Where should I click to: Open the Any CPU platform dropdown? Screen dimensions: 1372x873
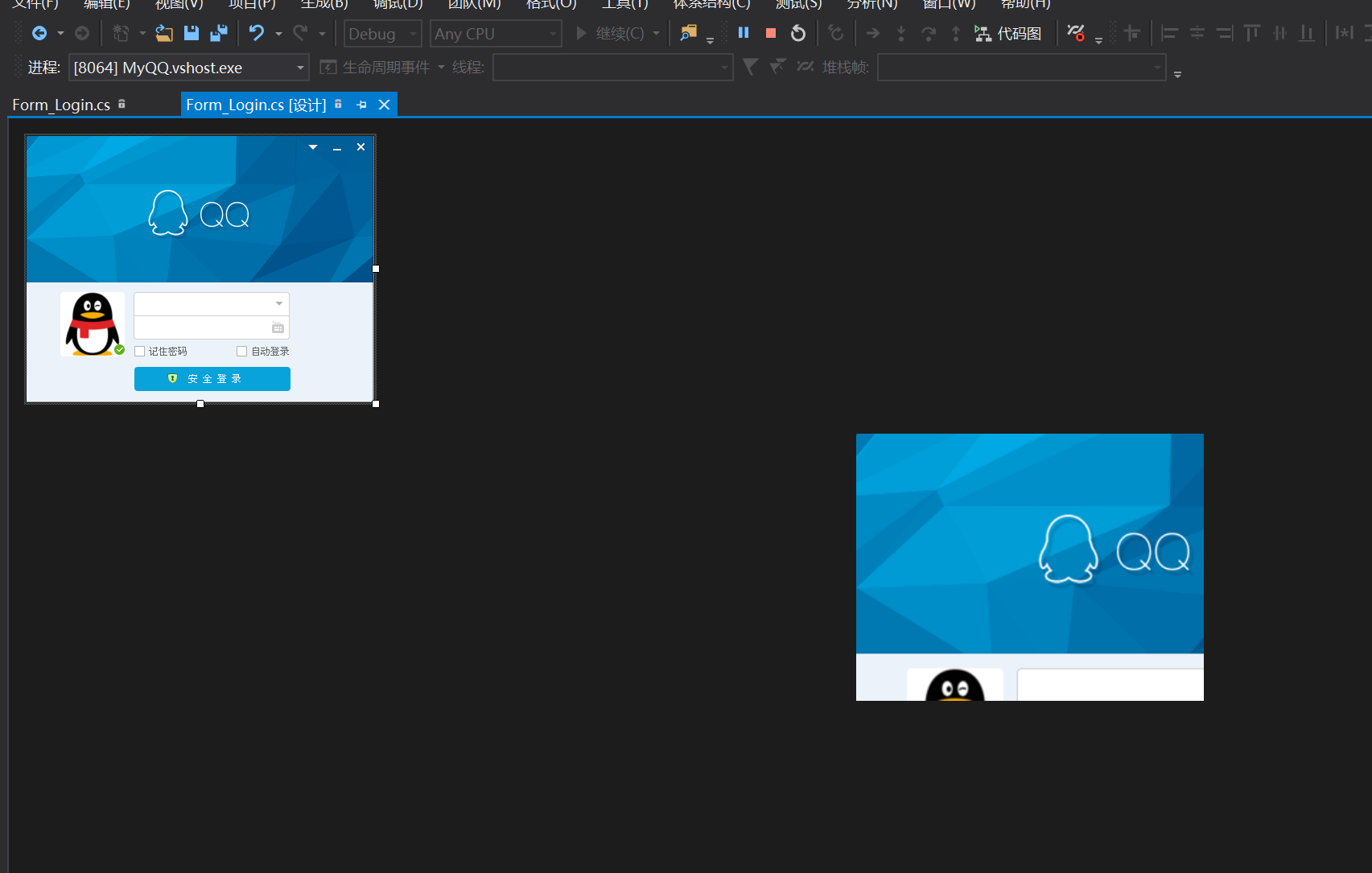(496, 34)
